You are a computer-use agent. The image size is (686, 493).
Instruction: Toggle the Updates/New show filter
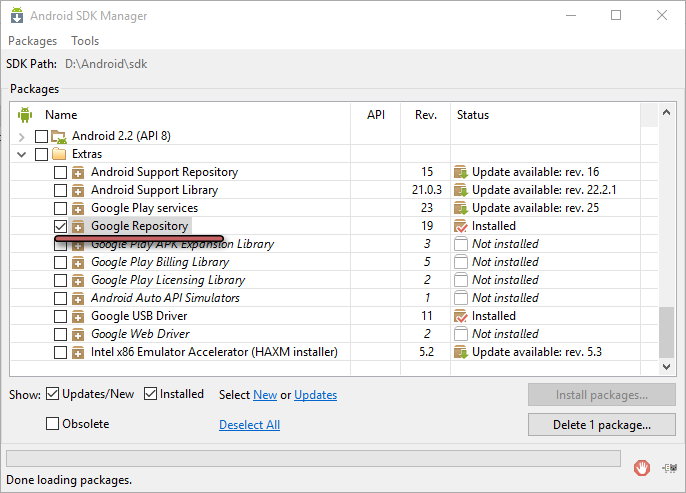53,394
